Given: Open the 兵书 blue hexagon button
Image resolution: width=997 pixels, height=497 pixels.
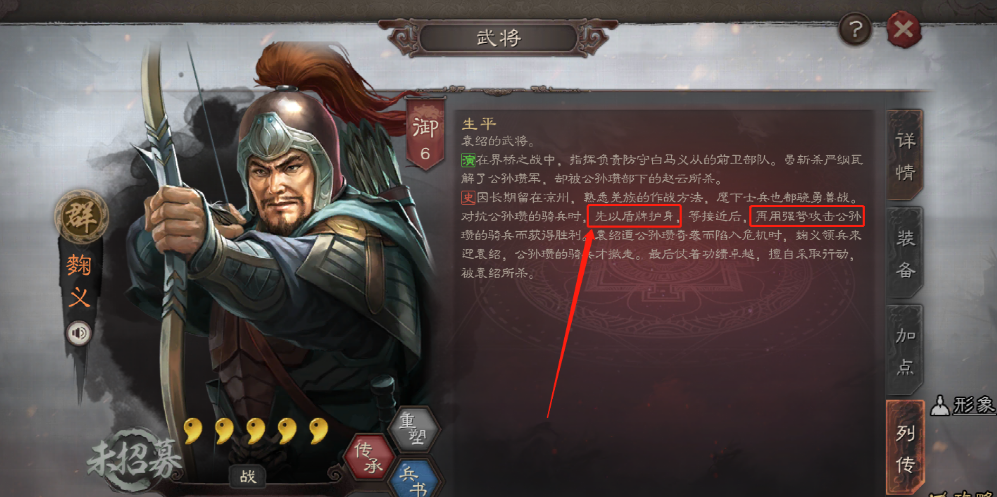Looking at the screenshot, I should point(414,478).
